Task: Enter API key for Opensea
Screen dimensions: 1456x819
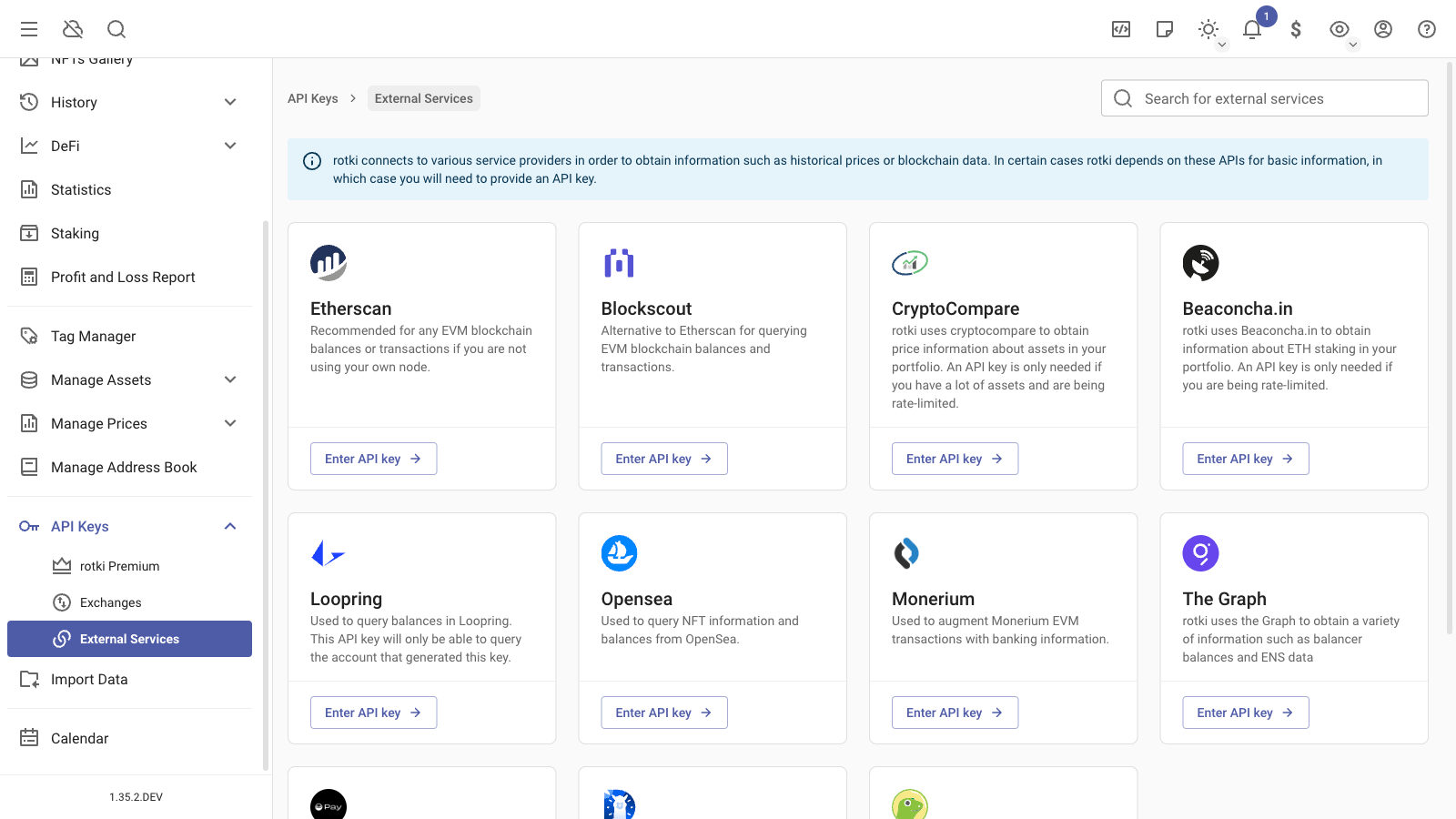Action: (664, 713)
